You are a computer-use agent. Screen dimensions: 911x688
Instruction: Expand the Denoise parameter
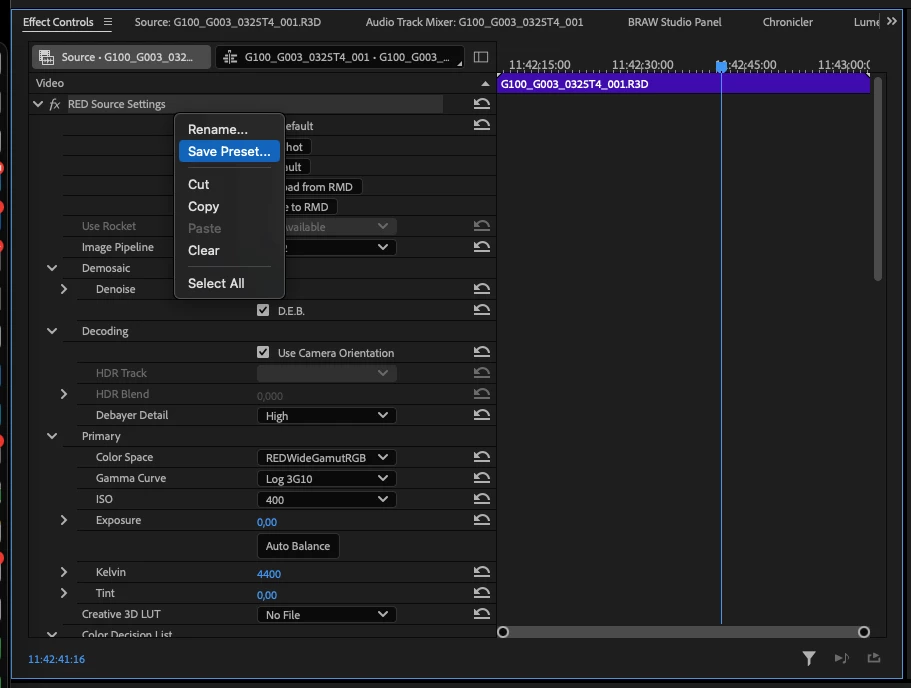pyautogui.click(x=64, y=289)
